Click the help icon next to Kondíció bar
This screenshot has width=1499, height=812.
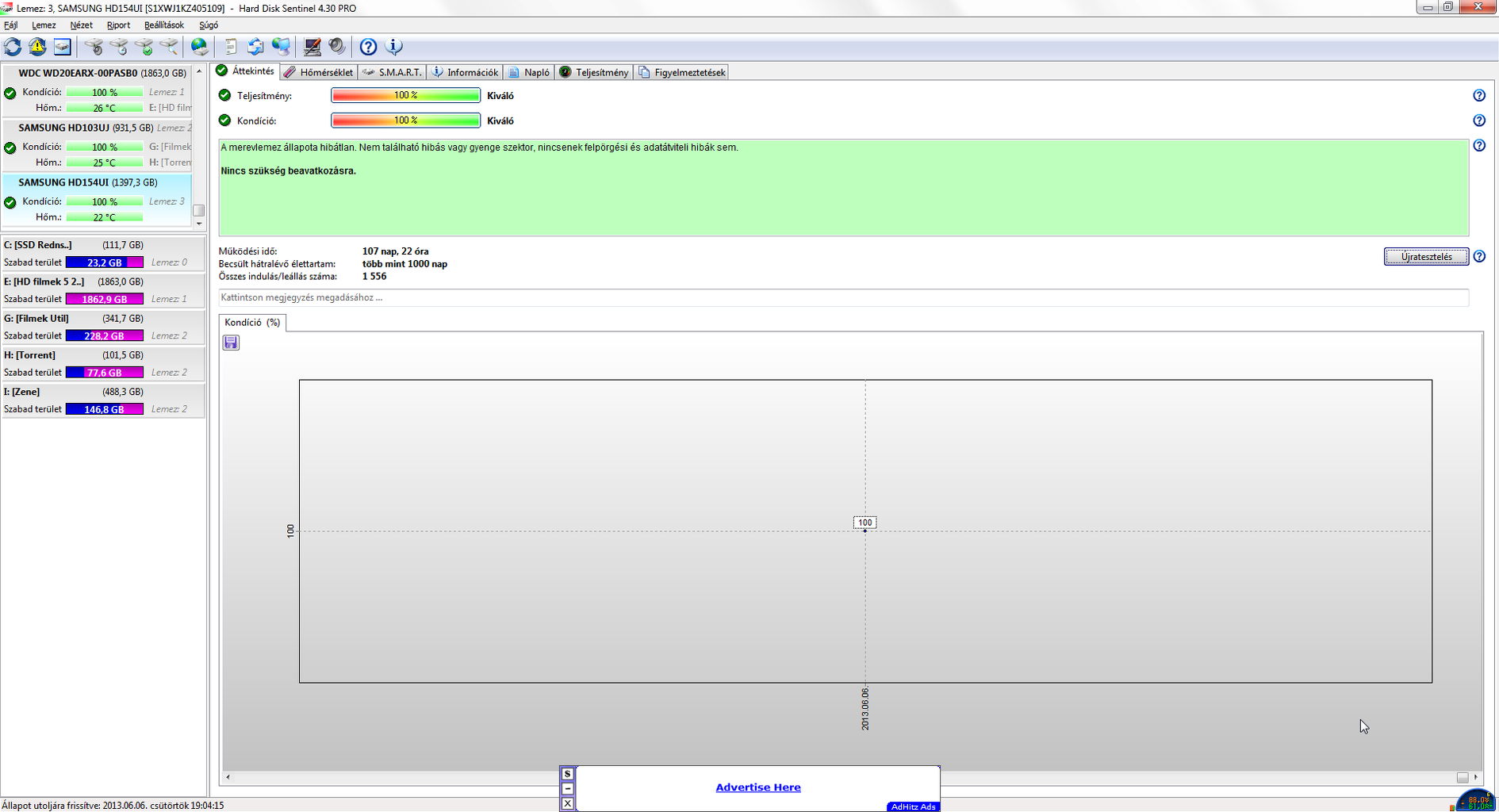point(1479,121)
